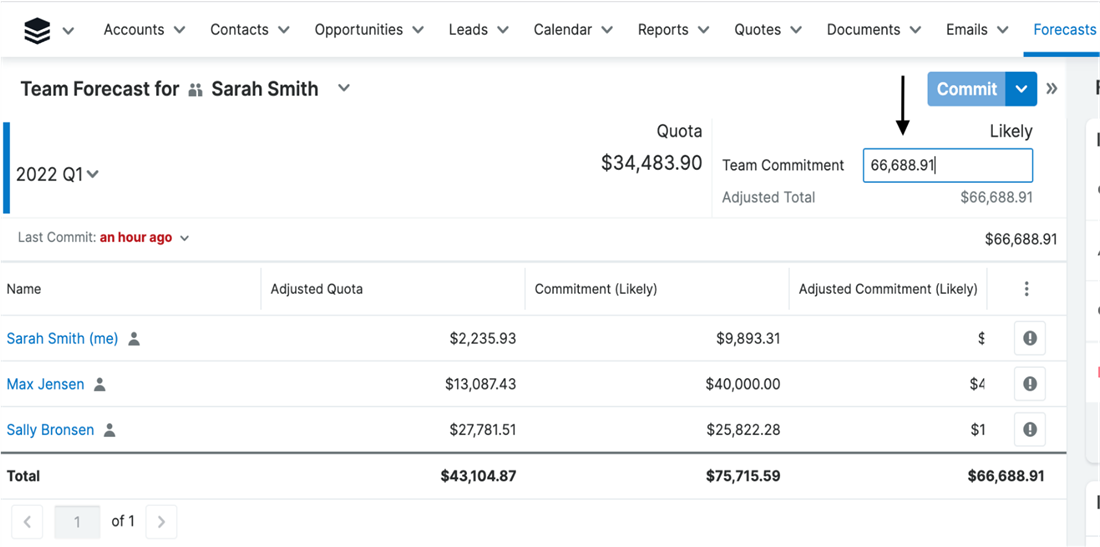Expand the Last Commit history chevron
This screenshot has width=1100, height=547.
[185, 238]
